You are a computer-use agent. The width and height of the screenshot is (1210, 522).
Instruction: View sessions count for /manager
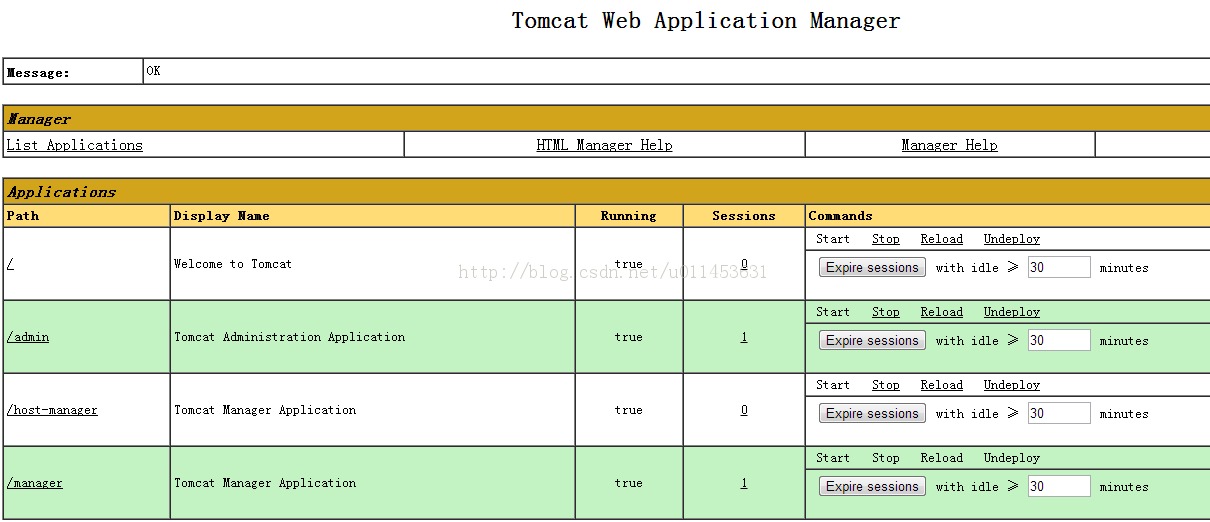[x=744, y=483]
